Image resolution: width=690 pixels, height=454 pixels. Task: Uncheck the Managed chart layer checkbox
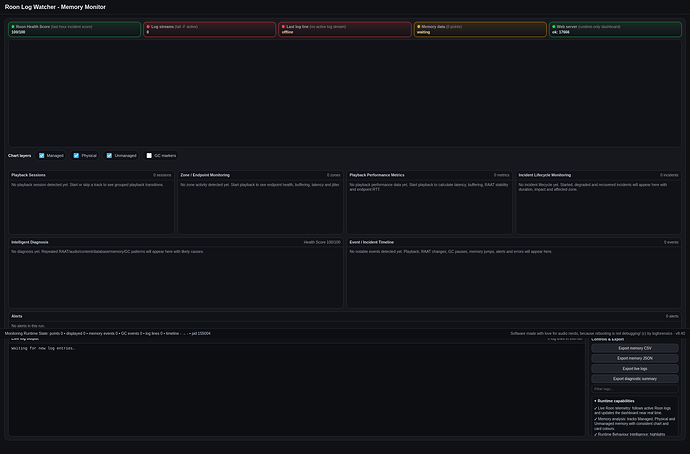(41, 156)
